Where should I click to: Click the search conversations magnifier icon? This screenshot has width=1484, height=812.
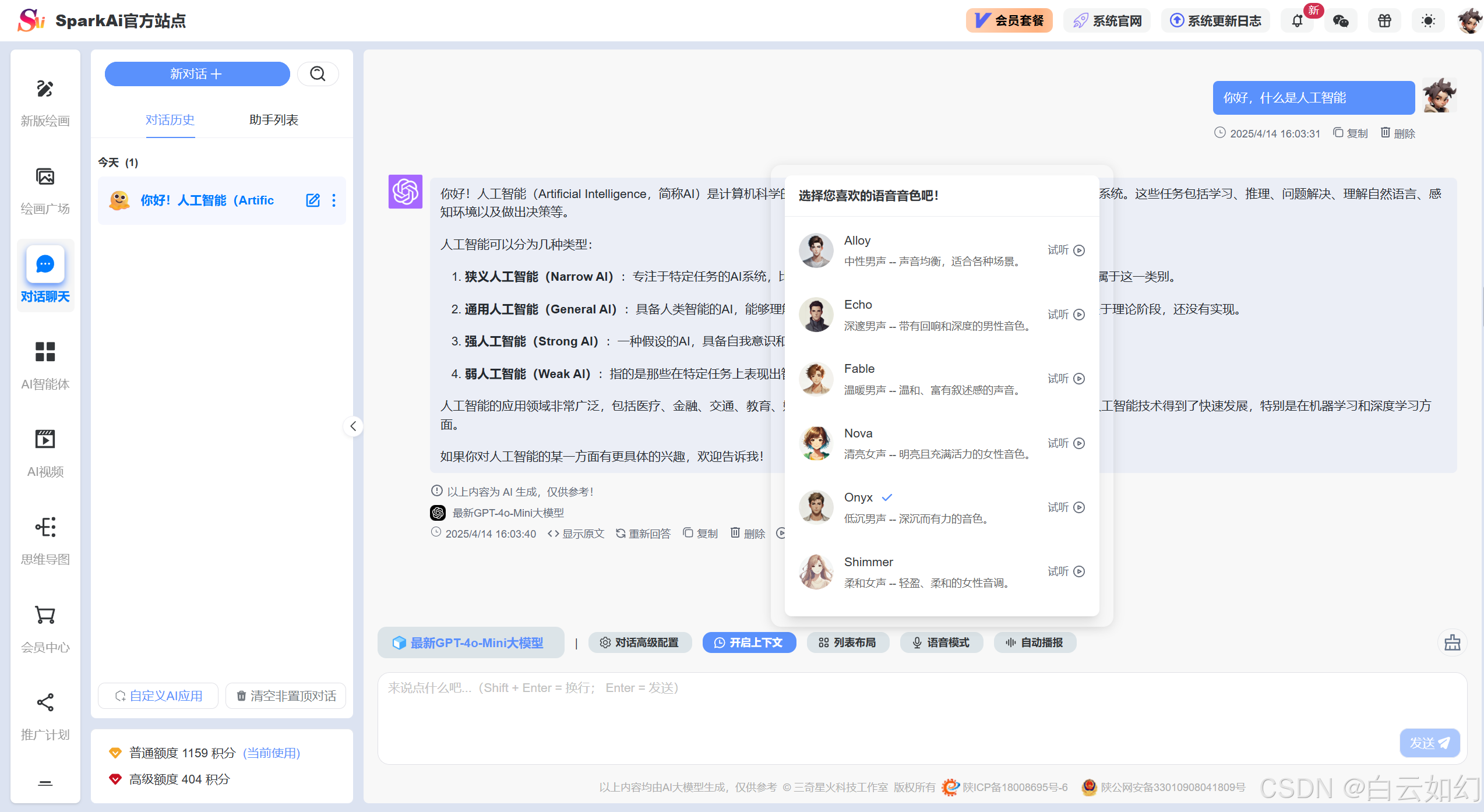pyautogui.click(x=318, y=74)
